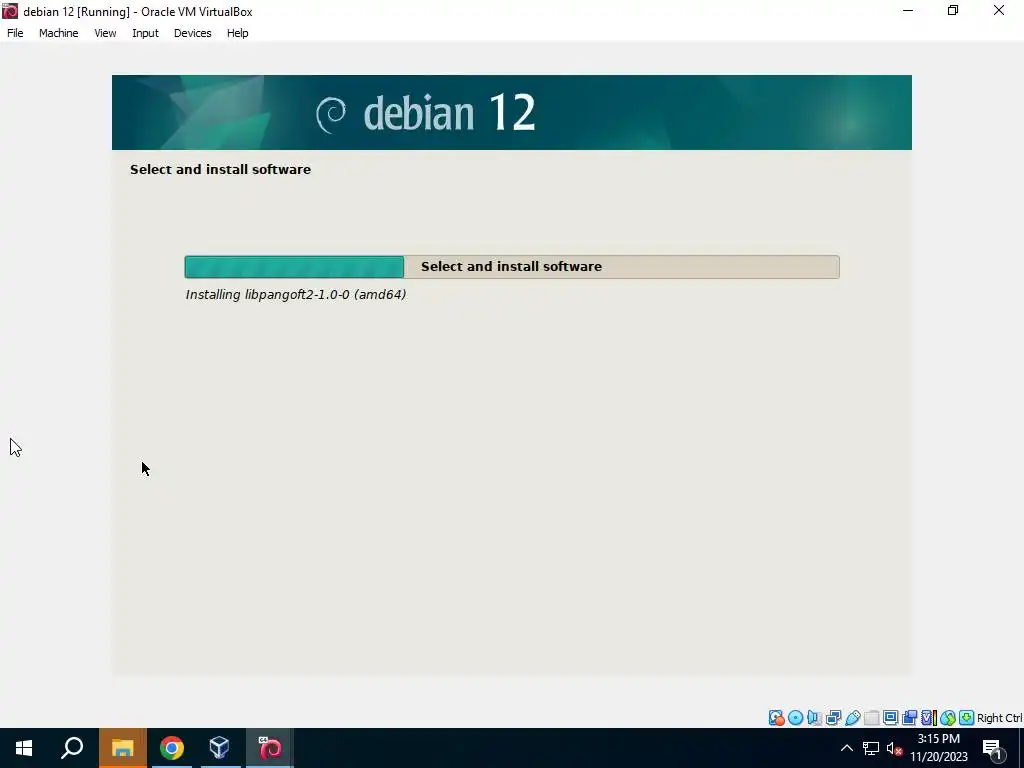Click the CPU virtualization indicator icon
The image size is (1024, 768).
coord(929,718)
